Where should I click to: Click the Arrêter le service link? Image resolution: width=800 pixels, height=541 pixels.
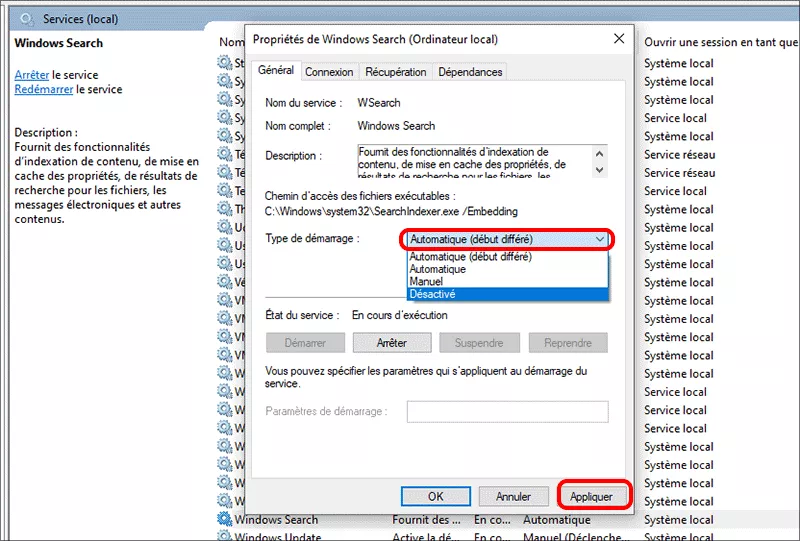(31, 75)
